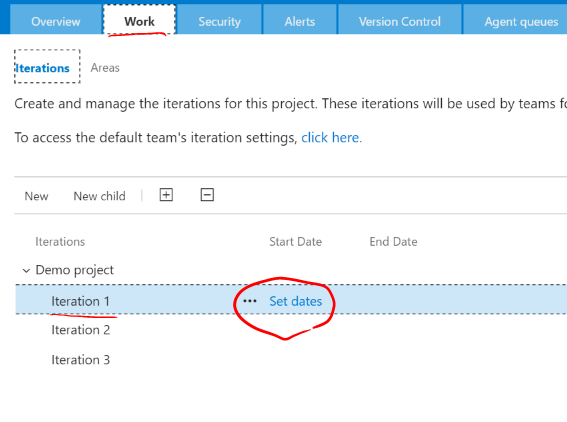Switch to the Areas sub-tab
567x422 pixels.
tap(105, 68)
